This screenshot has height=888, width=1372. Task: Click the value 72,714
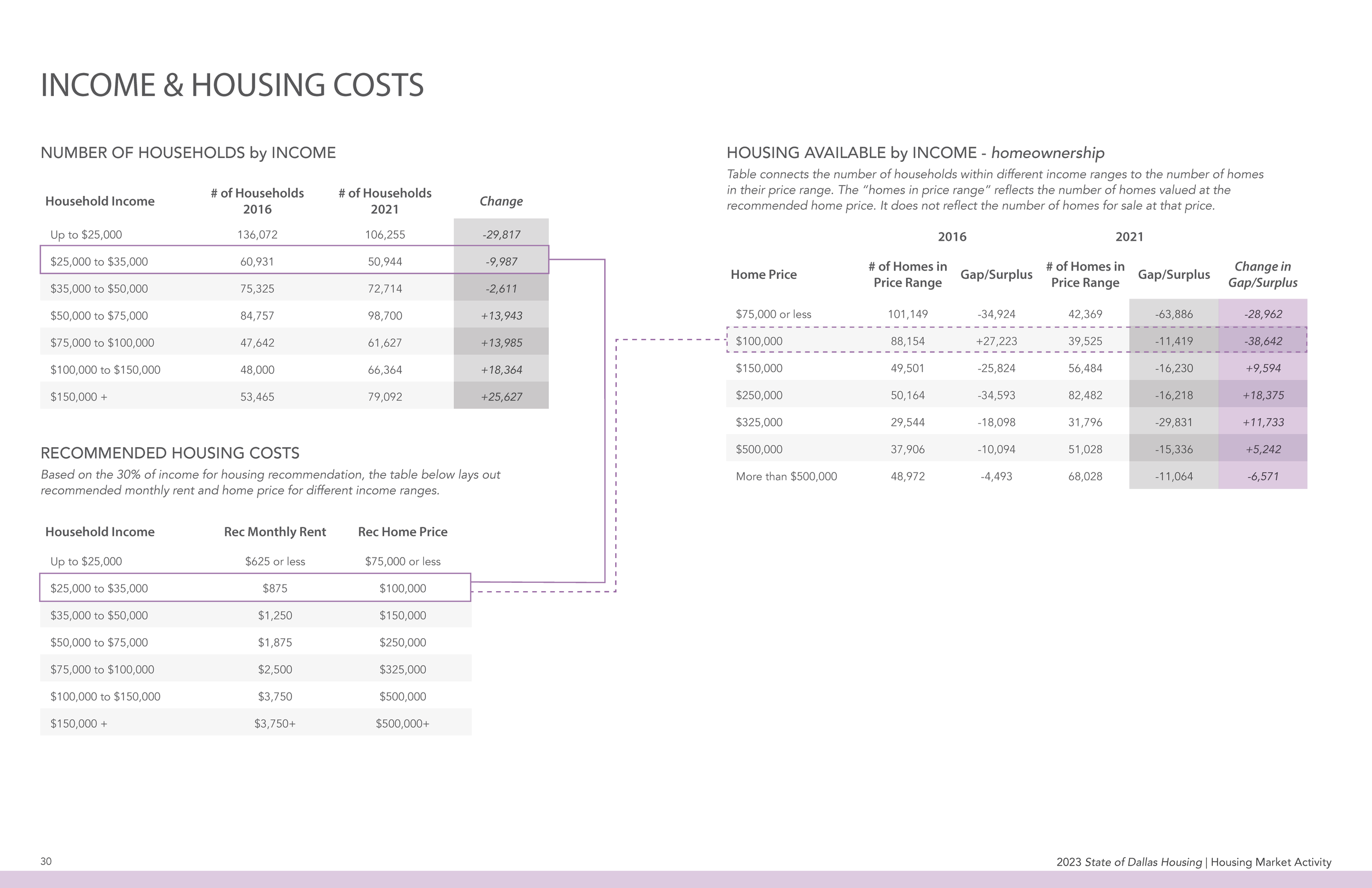(x=385, y=289)
